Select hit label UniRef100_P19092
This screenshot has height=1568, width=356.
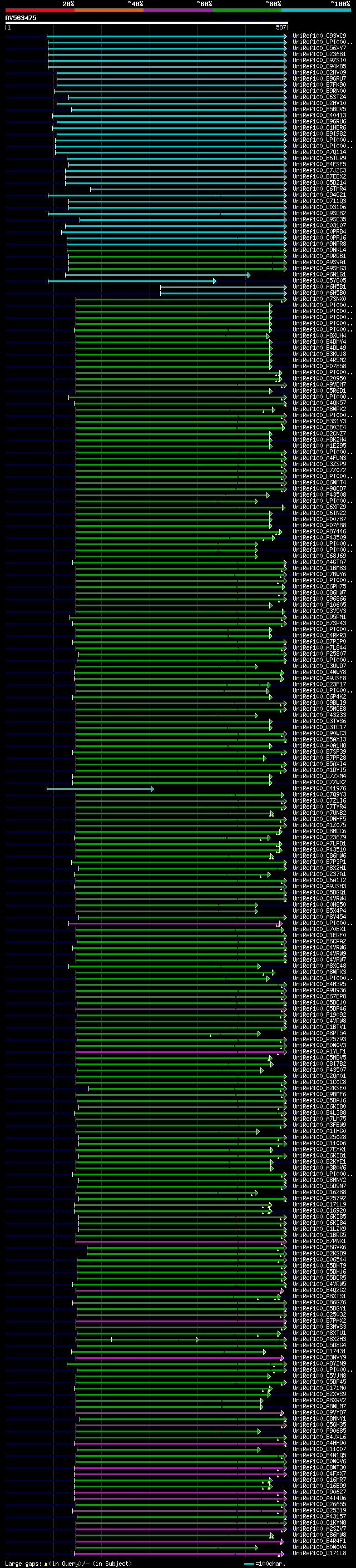319,1015
